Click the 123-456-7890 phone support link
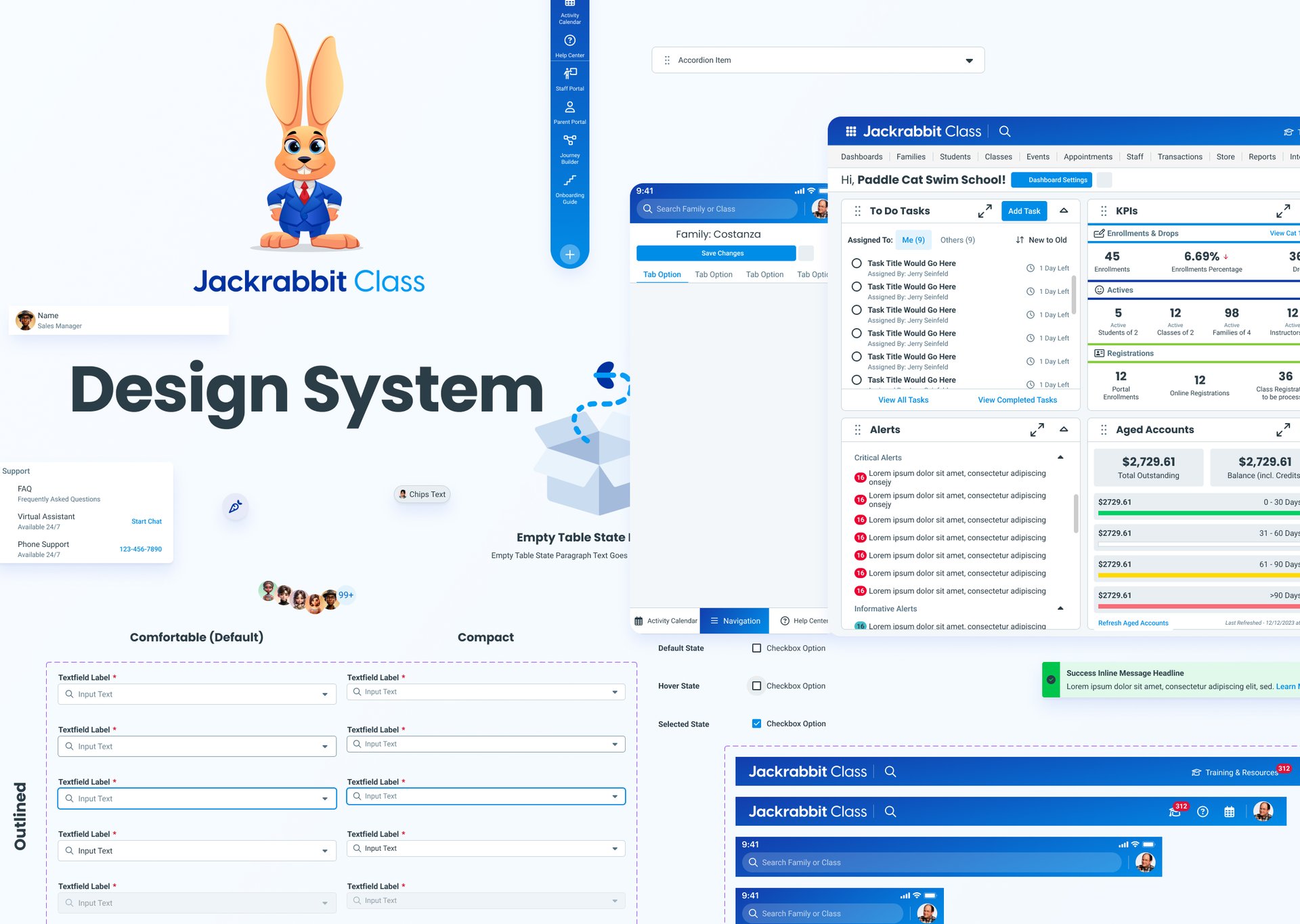Image resolution: width=1300 pixels, height=924 pixels. 140,550
